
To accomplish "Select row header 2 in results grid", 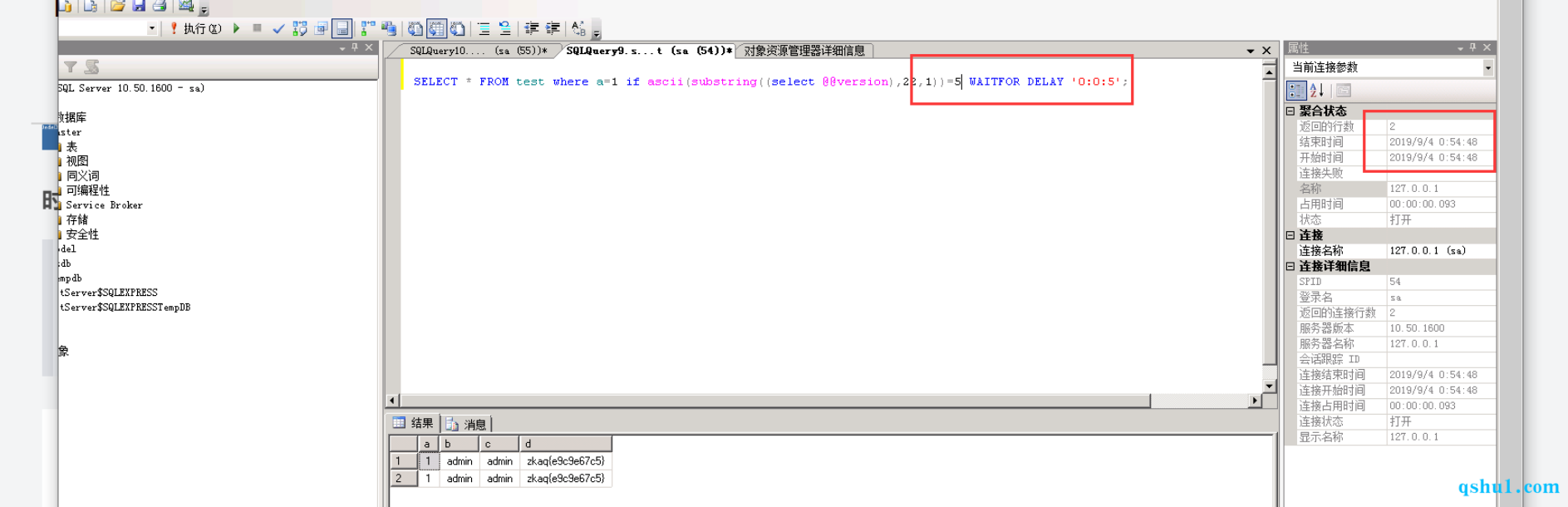I will [x=403, y=479].
